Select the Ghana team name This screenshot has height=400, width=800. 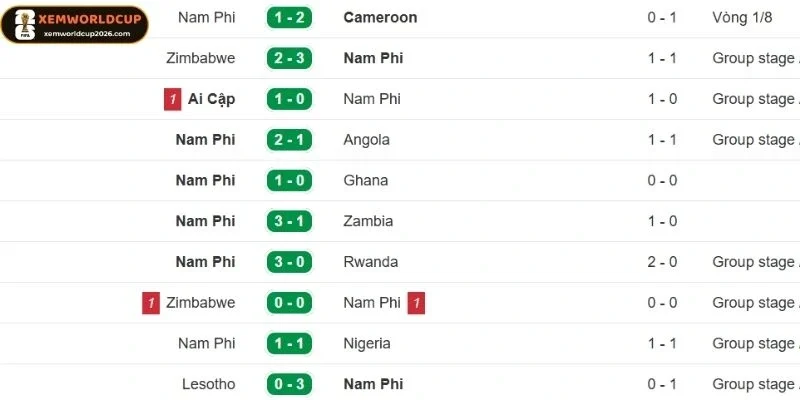click(365, 181)
